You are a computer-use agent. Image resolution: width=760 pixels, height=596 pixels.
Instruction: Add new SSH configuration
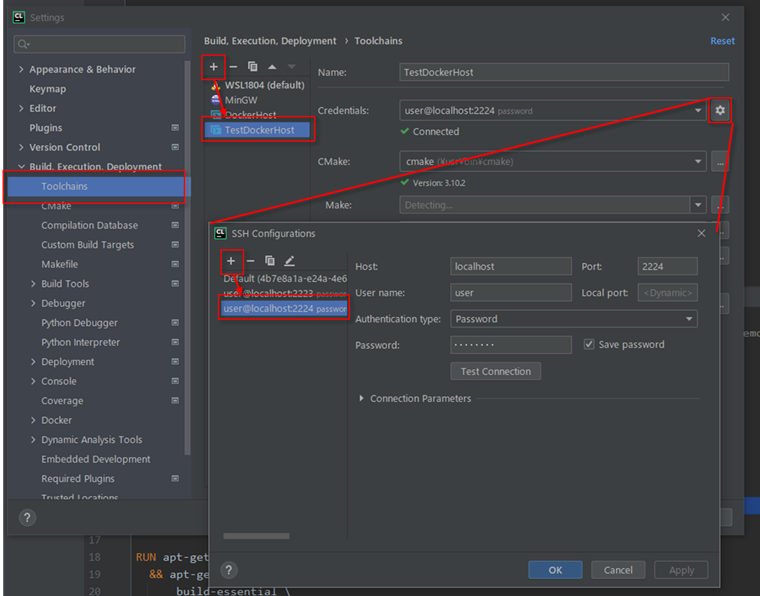[231, 261]
